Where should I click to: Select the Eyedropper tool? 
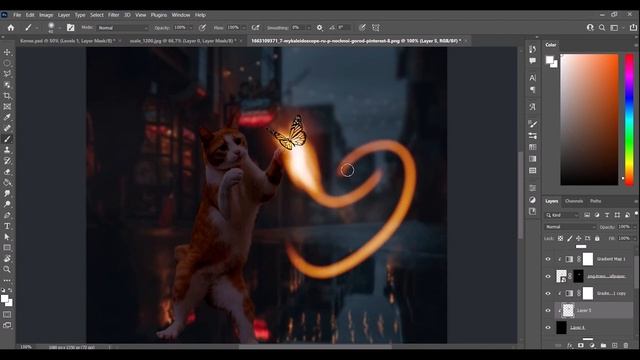[x=7, y=118]
